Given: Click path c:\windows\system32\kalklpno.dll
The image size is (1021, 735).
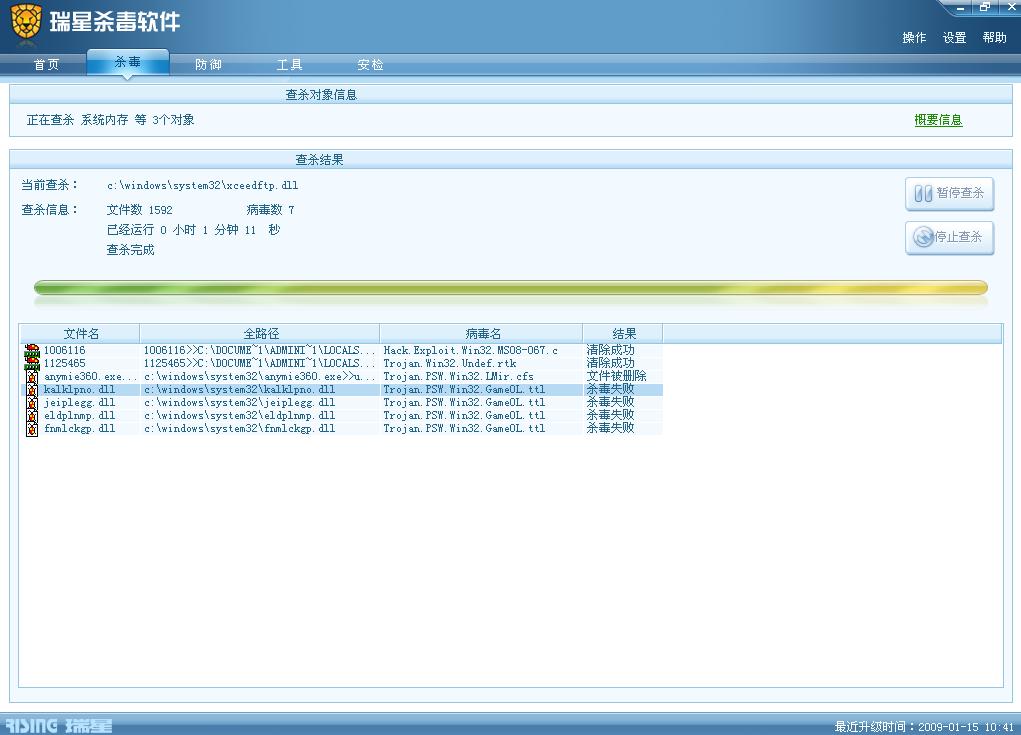Looking at the screenshot, I should click(240, 389).
